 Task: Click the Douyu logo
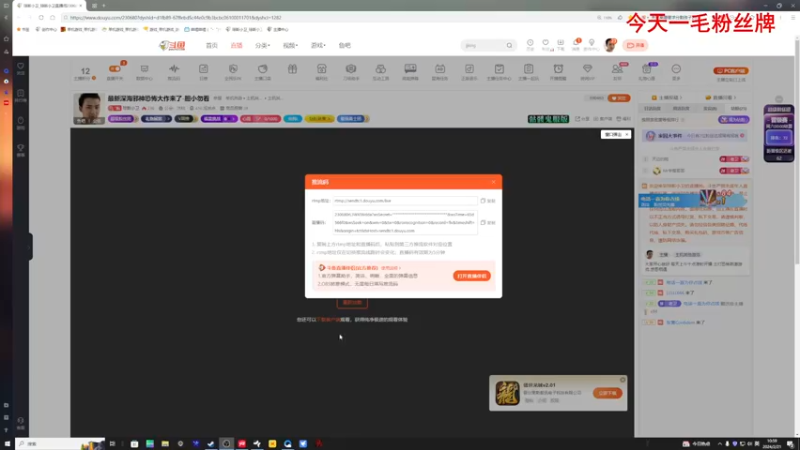(172, 45)
